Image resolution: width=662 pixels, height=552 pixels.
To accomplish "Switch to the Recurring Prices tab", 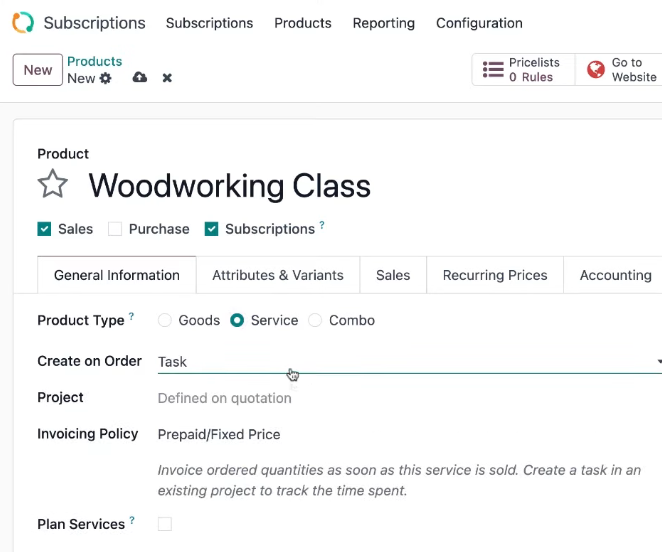I will click(x=495, y=275).
